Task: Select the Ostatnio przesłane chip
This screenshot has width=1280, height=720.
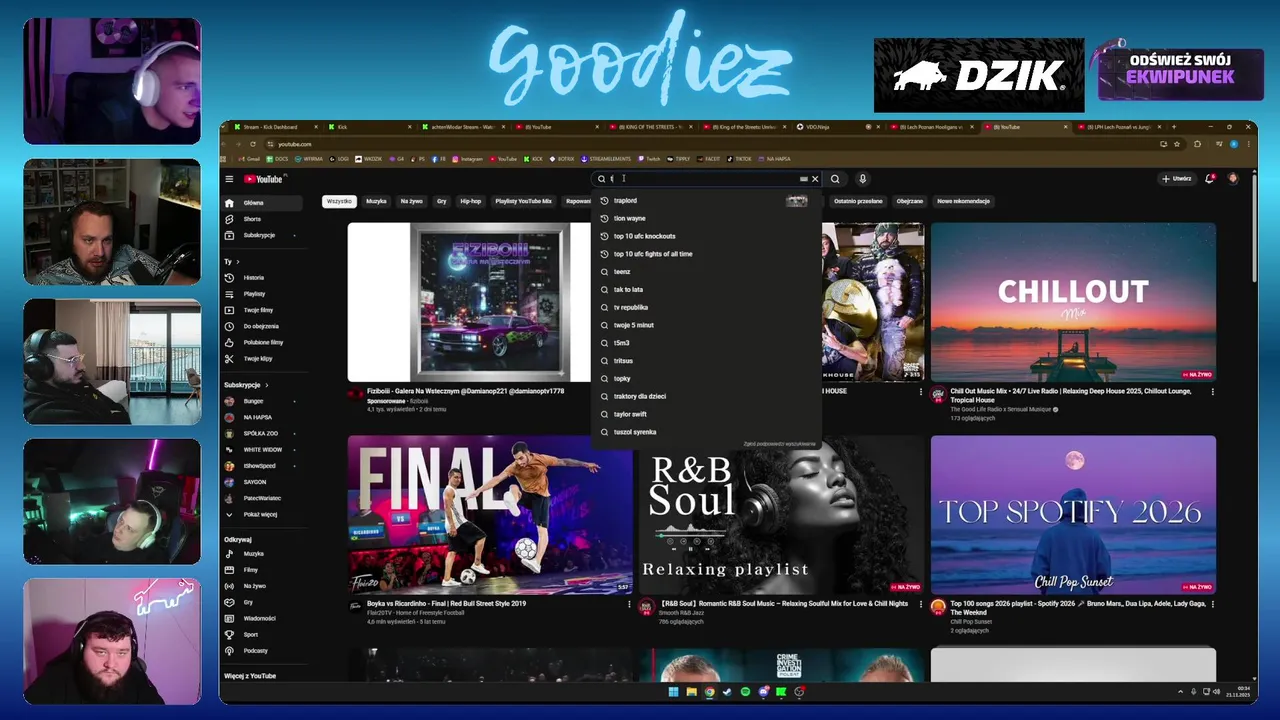Action: click(x=858, y=201)
